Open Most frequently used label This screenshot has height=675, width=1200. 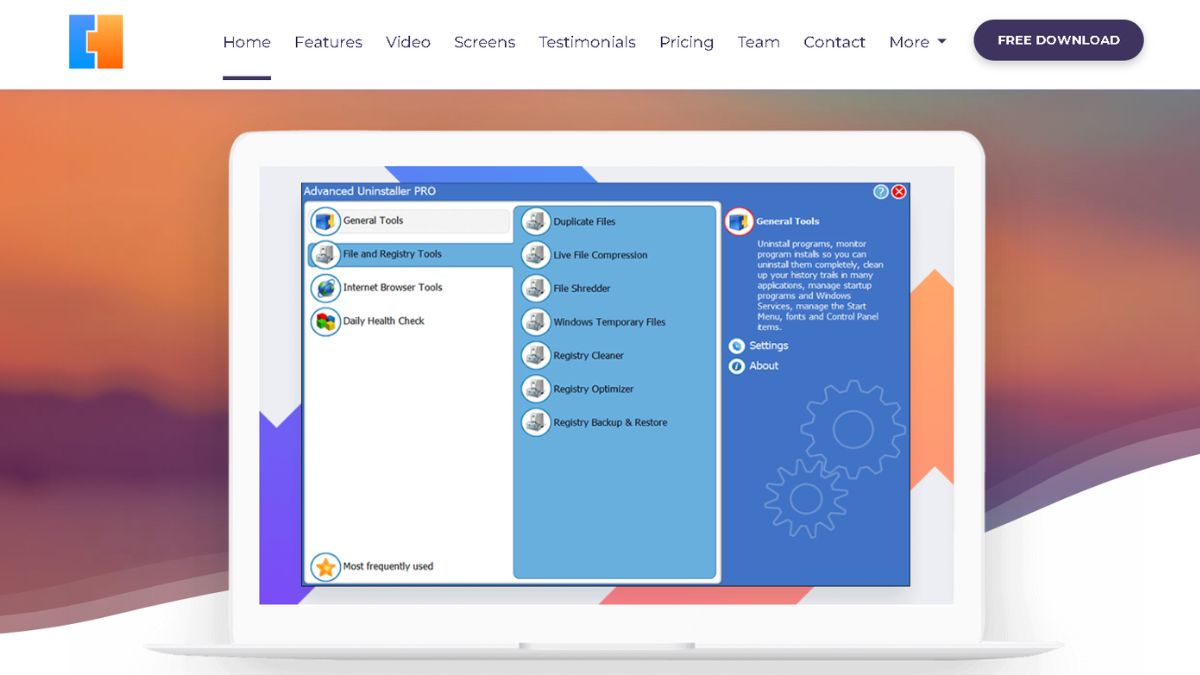[388, 566]
